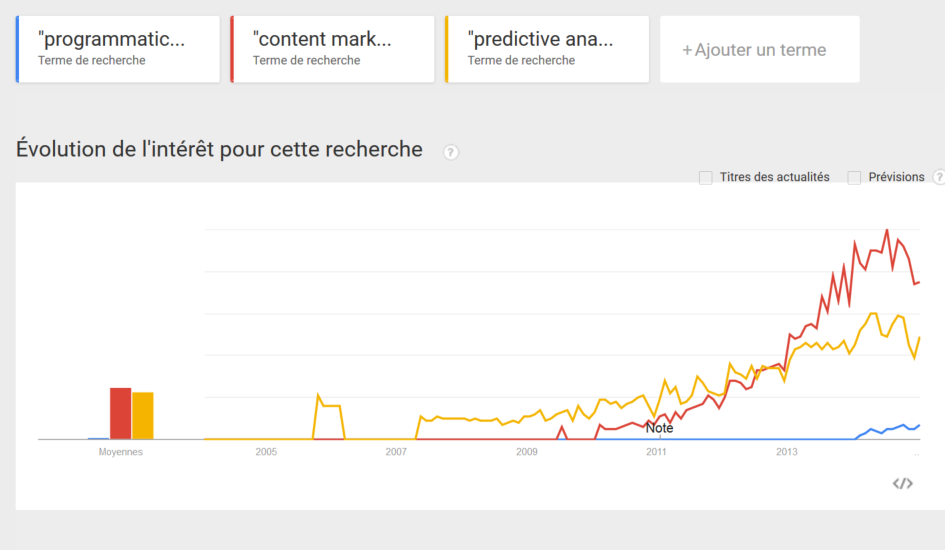Click the Évolution de l'intérêt section heading
This screenshot has width=945, height=550.
pyautogui.click(x=219, y=149)
